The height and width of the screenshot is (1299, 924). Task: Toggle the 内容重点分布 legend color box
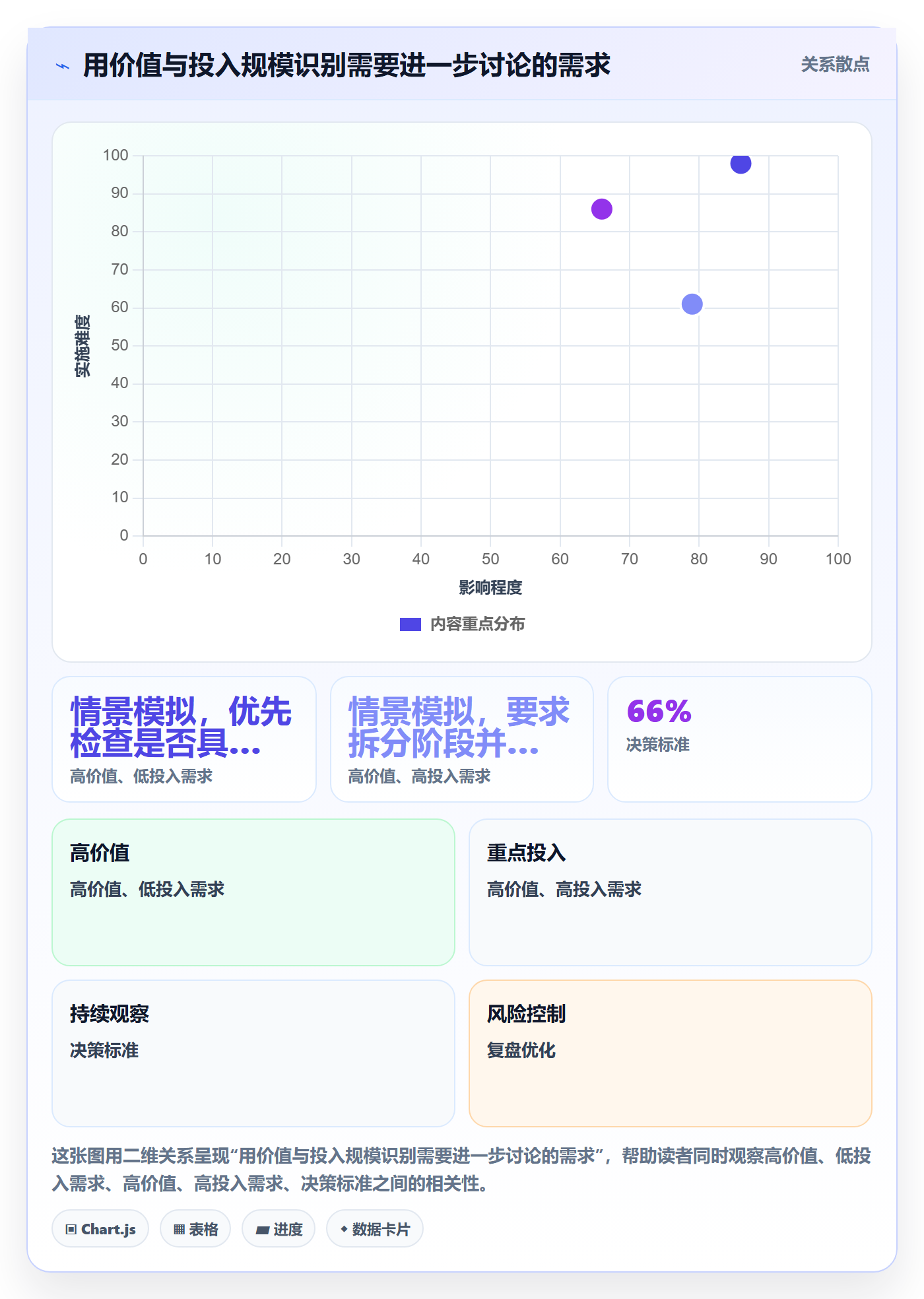(x=410, y=624)
